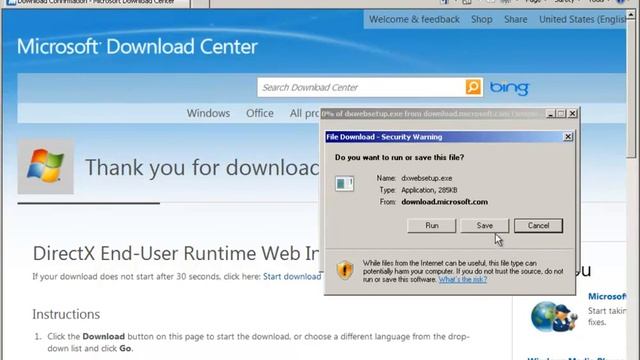Screen dimensions: 640x360
Task: Click the page vertical scrollbar thumb
Action: [631, 88]
